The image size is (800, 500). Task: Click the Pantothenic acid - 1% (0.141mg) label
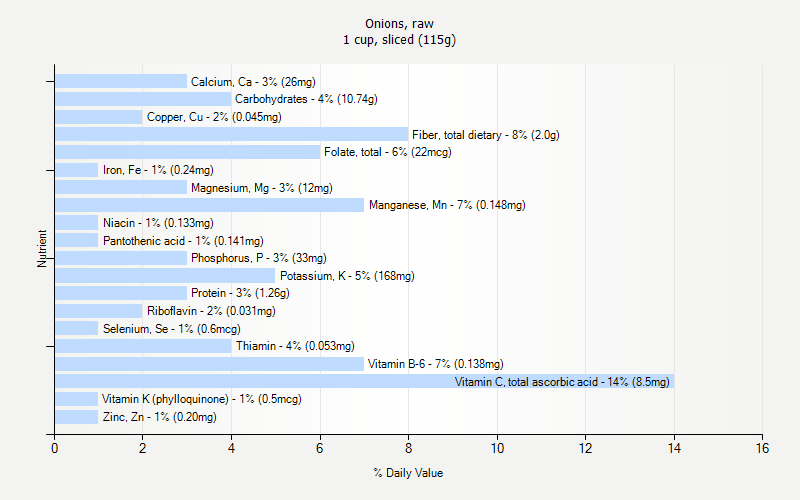[183, 241]
